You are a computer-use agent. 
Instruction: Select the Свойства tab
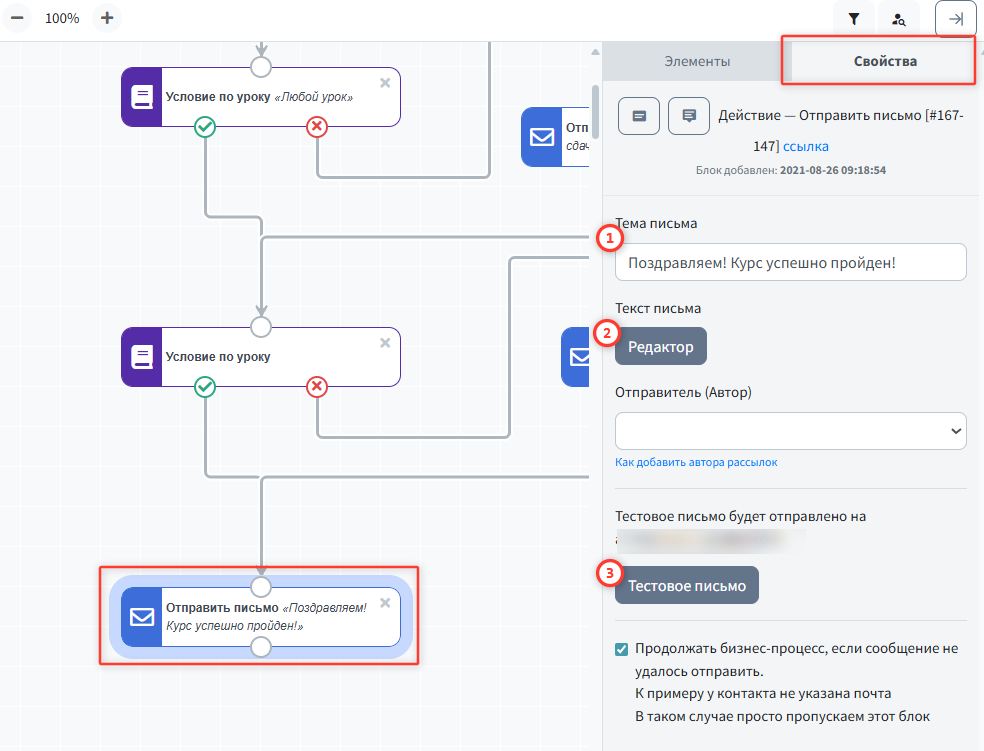click(885, 62)
